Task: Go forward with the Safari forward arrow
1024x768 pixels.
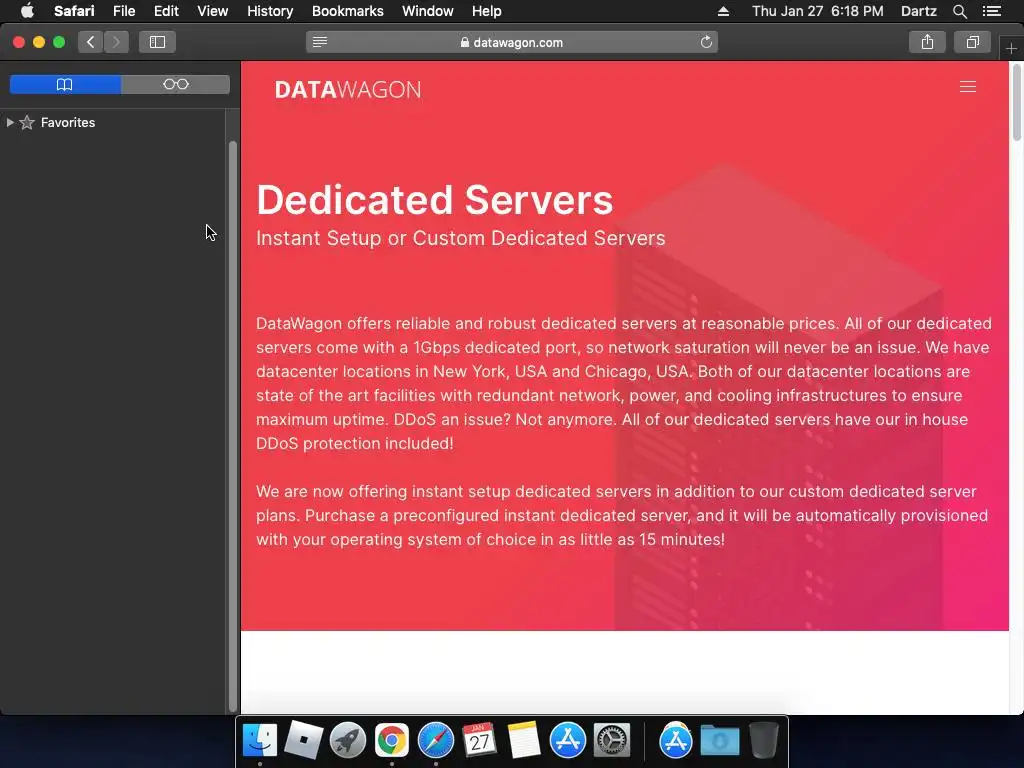Action: click(x=116, y=42)
